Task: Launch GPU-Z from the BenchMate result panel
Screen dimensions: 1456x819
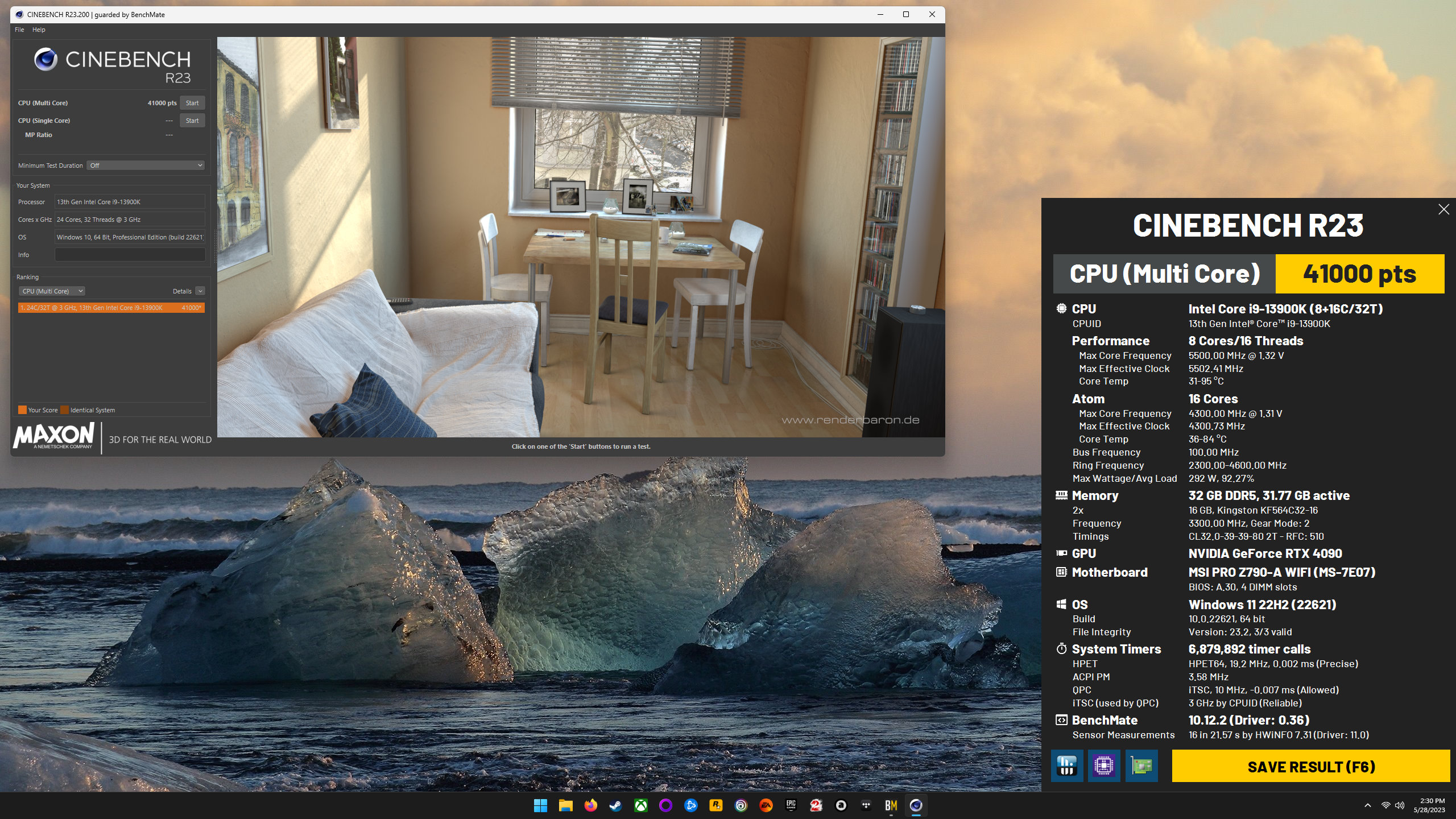Action: [x=1141, y=766]
